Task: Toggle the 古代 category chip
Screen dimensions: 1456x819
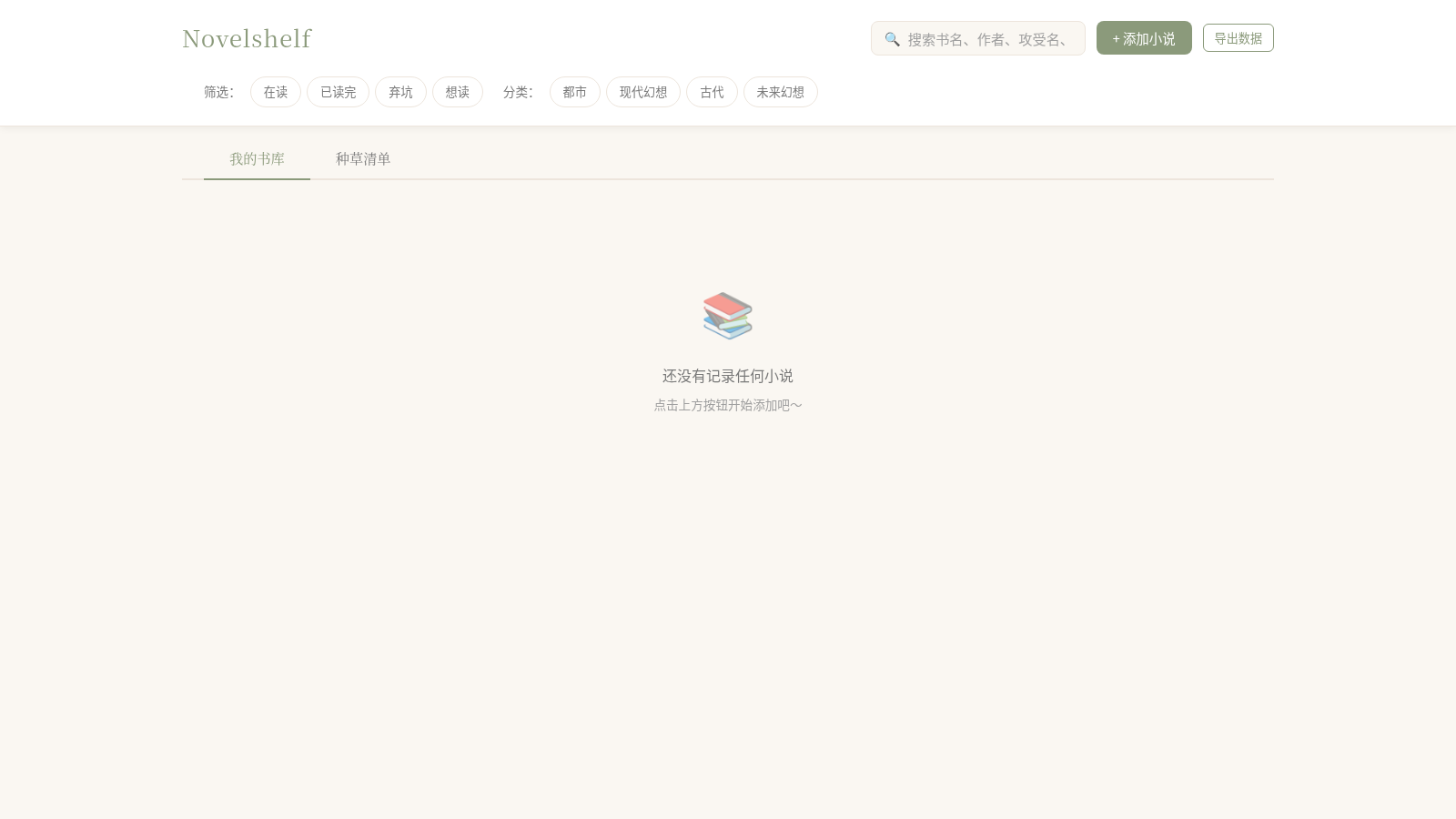Action: (x=712, y=92)
